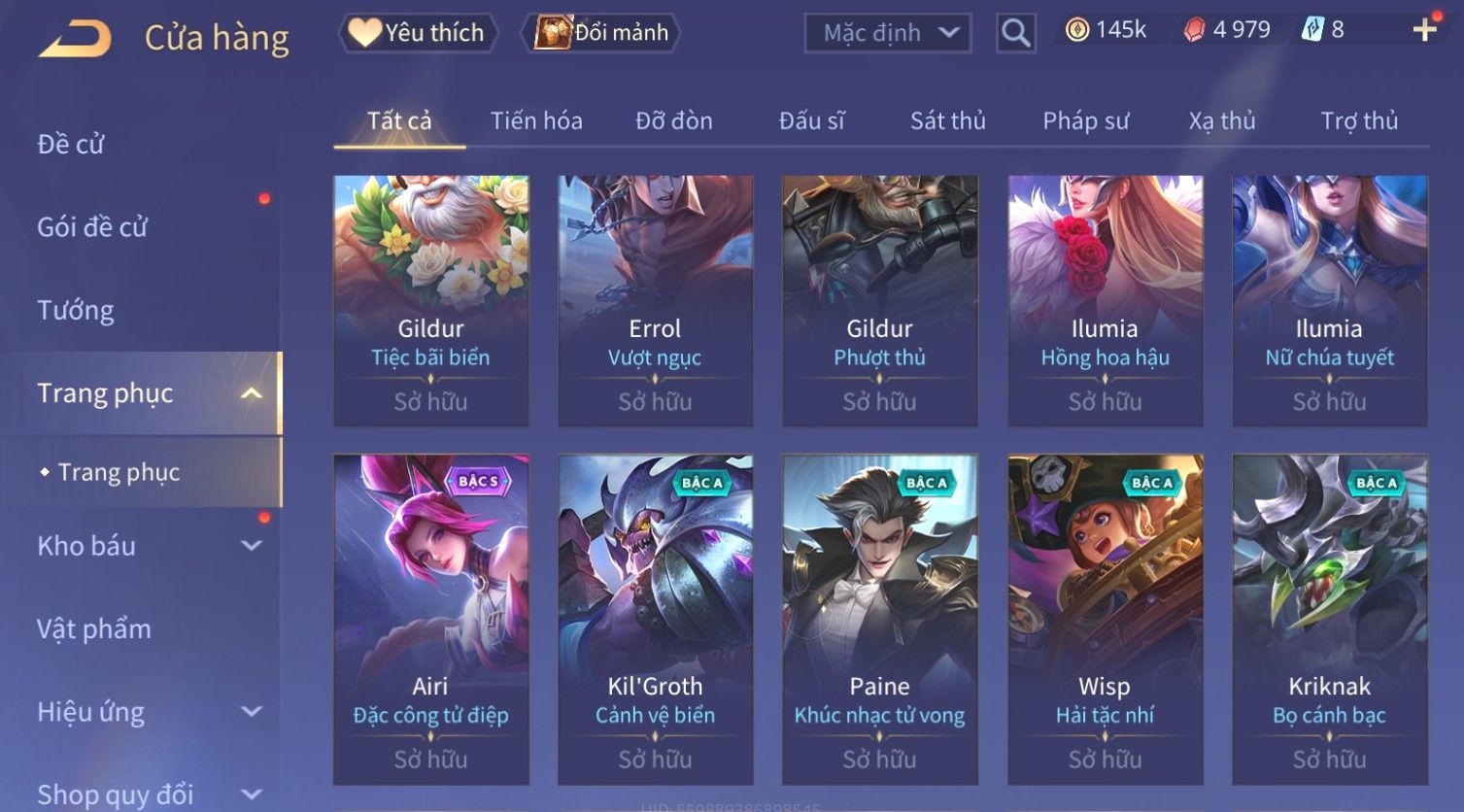Tap the plus icon to add currency
Screen dimensions: 1464x812
click(x=1424, y=30)
